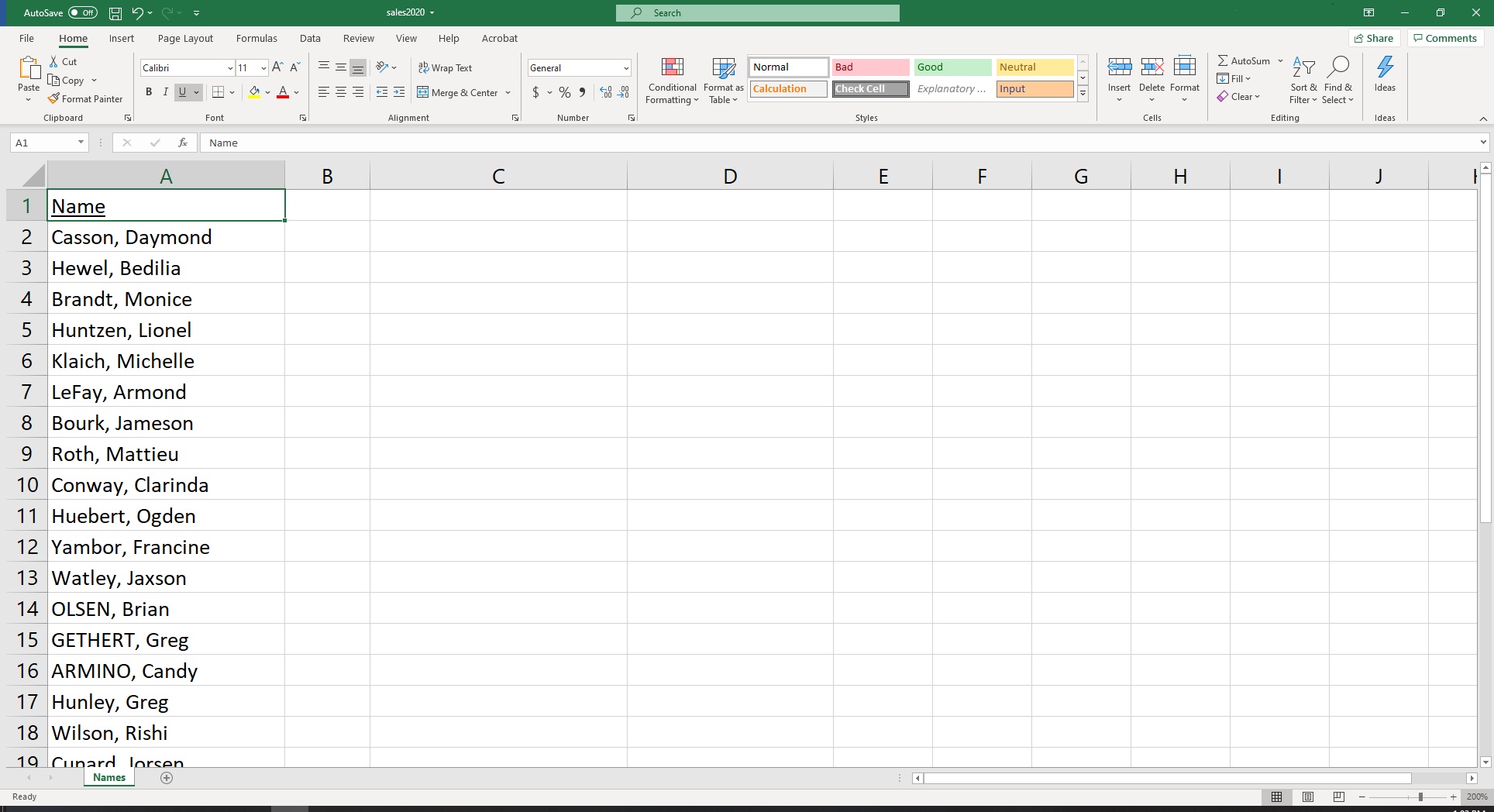Open the AutoSum dropdown arrow
The image size is (1494, 812).
1280,60
